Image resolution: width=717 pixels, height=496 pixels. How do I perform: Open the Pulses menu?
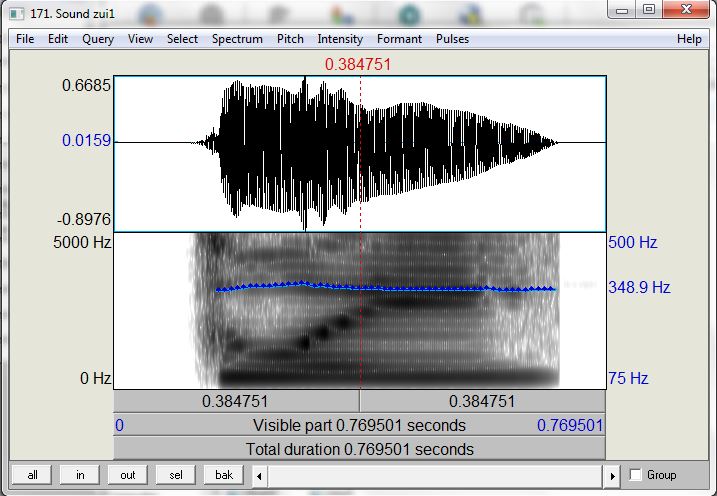pos(452,39)
